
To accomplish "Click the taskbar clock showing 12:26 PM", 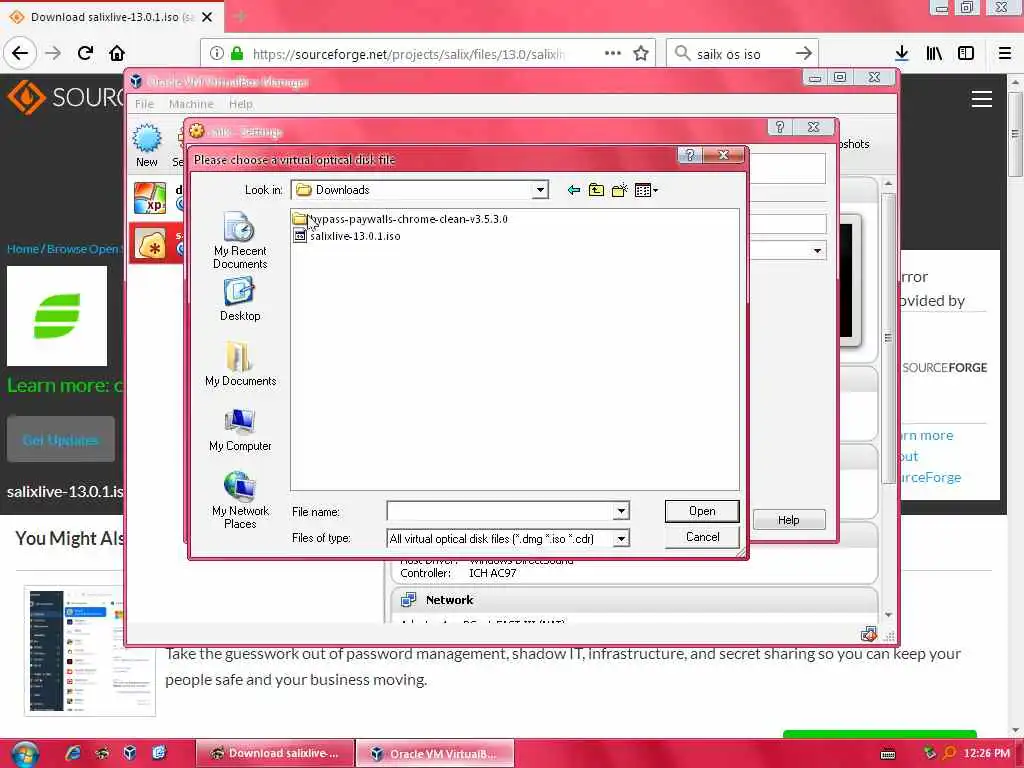I will 986,753.
